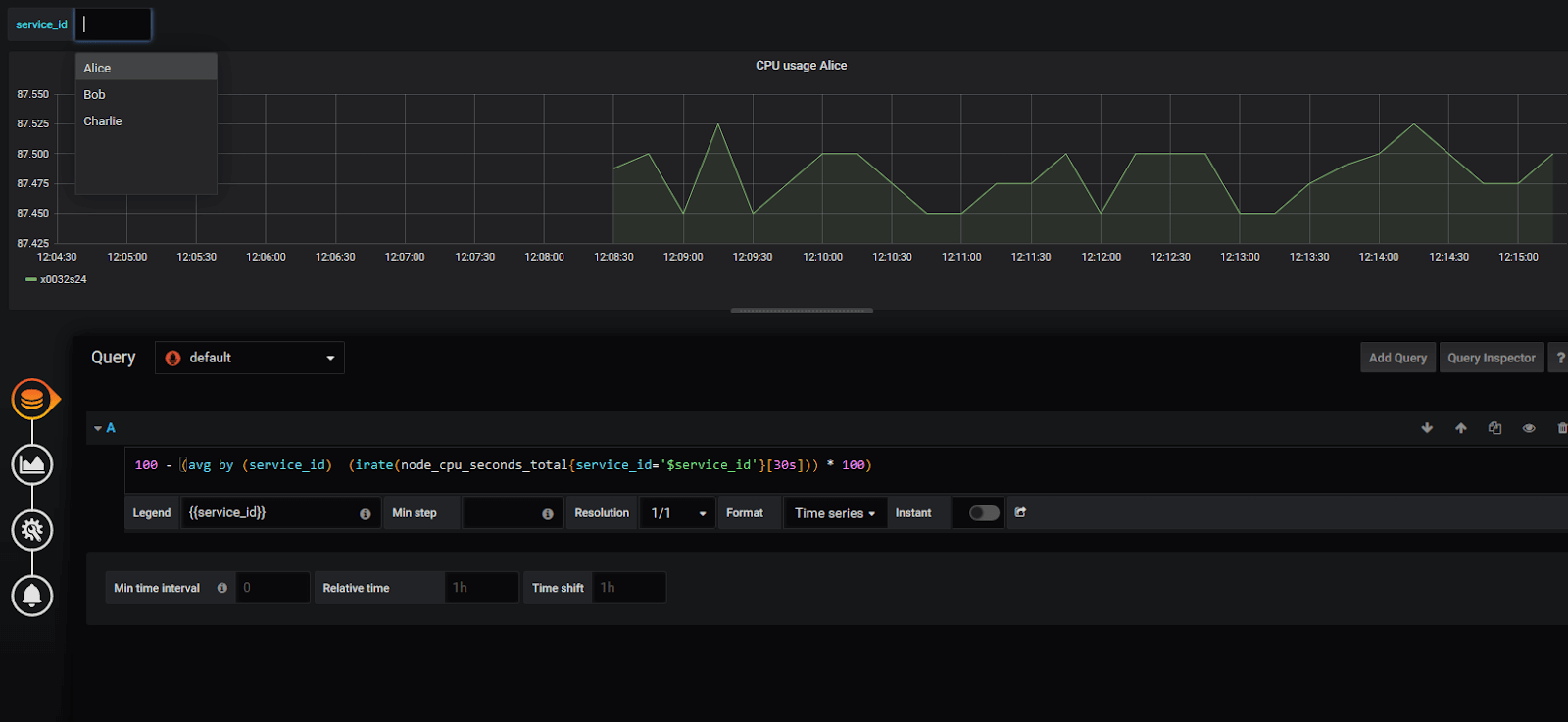This screenshot has width=1568, height=722.
Task: Move query A up with arrow icon
Action: pyautogui.click(x=1461, y=428)
